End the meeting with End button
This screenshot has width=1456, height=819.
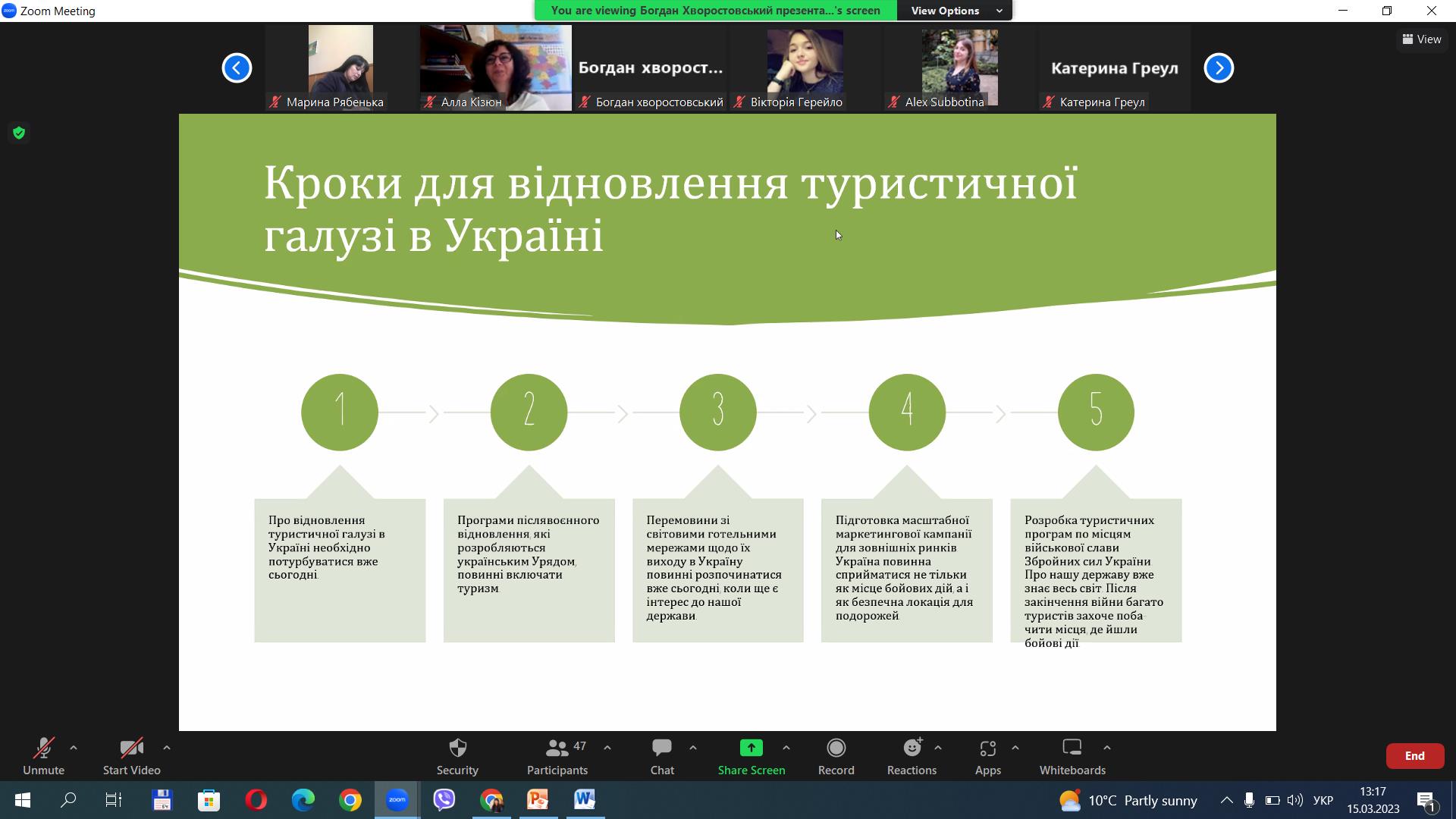(x=1414, y=756)
